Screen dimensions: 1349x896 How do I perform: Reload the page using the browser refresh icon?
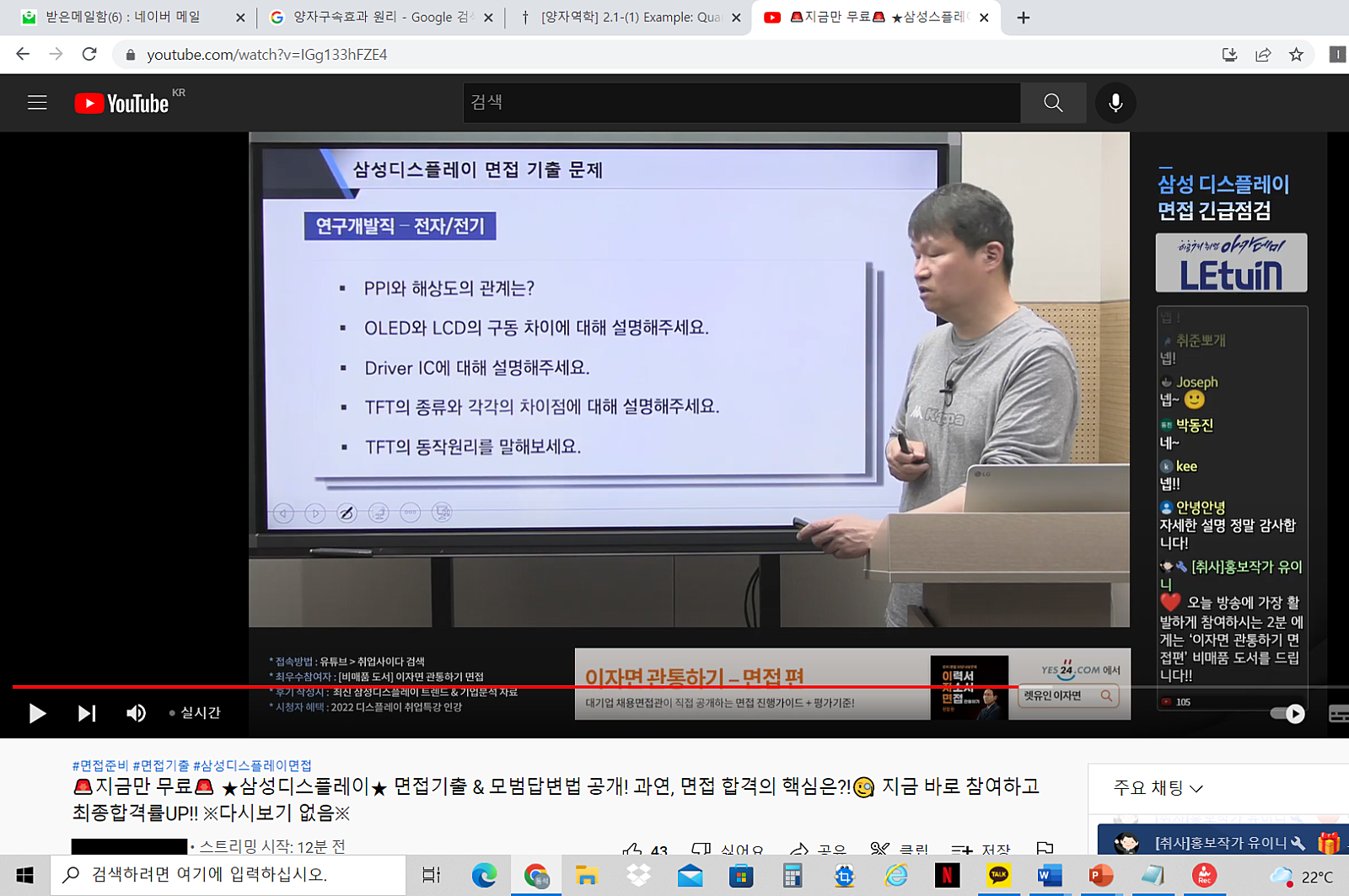[x=89, y=55]
